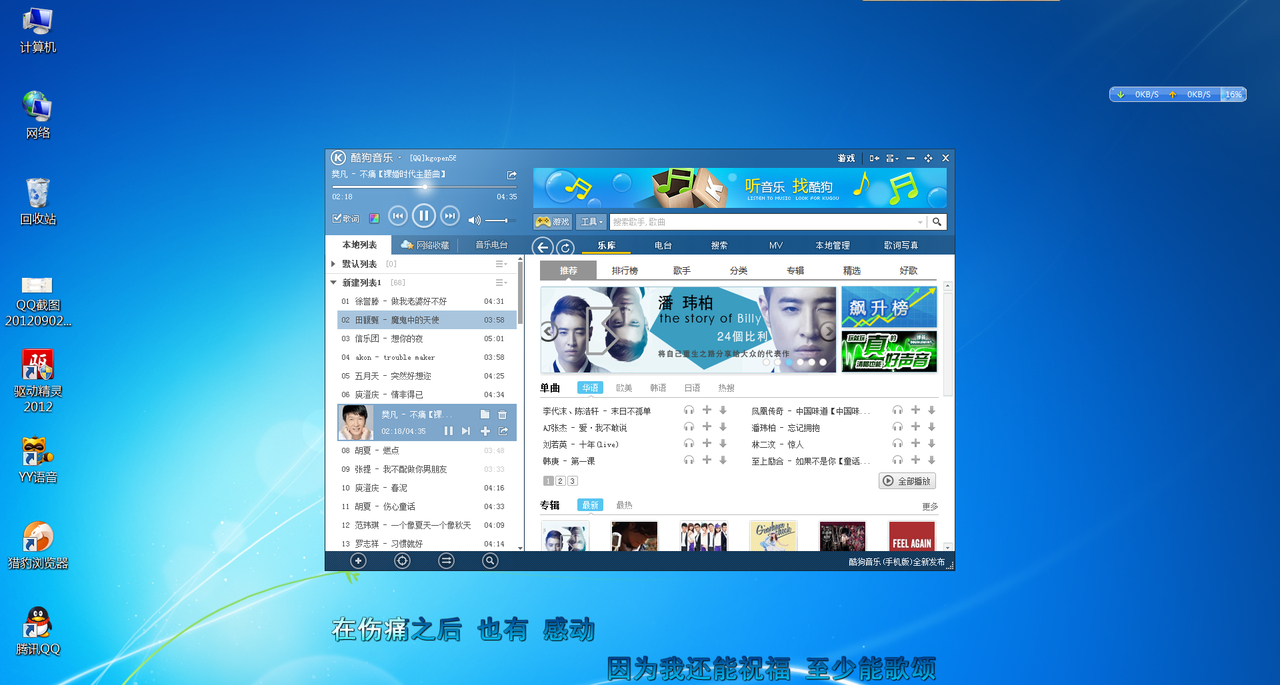
Task: Show the previous banner slide arrow
Action: click(549, 329)
